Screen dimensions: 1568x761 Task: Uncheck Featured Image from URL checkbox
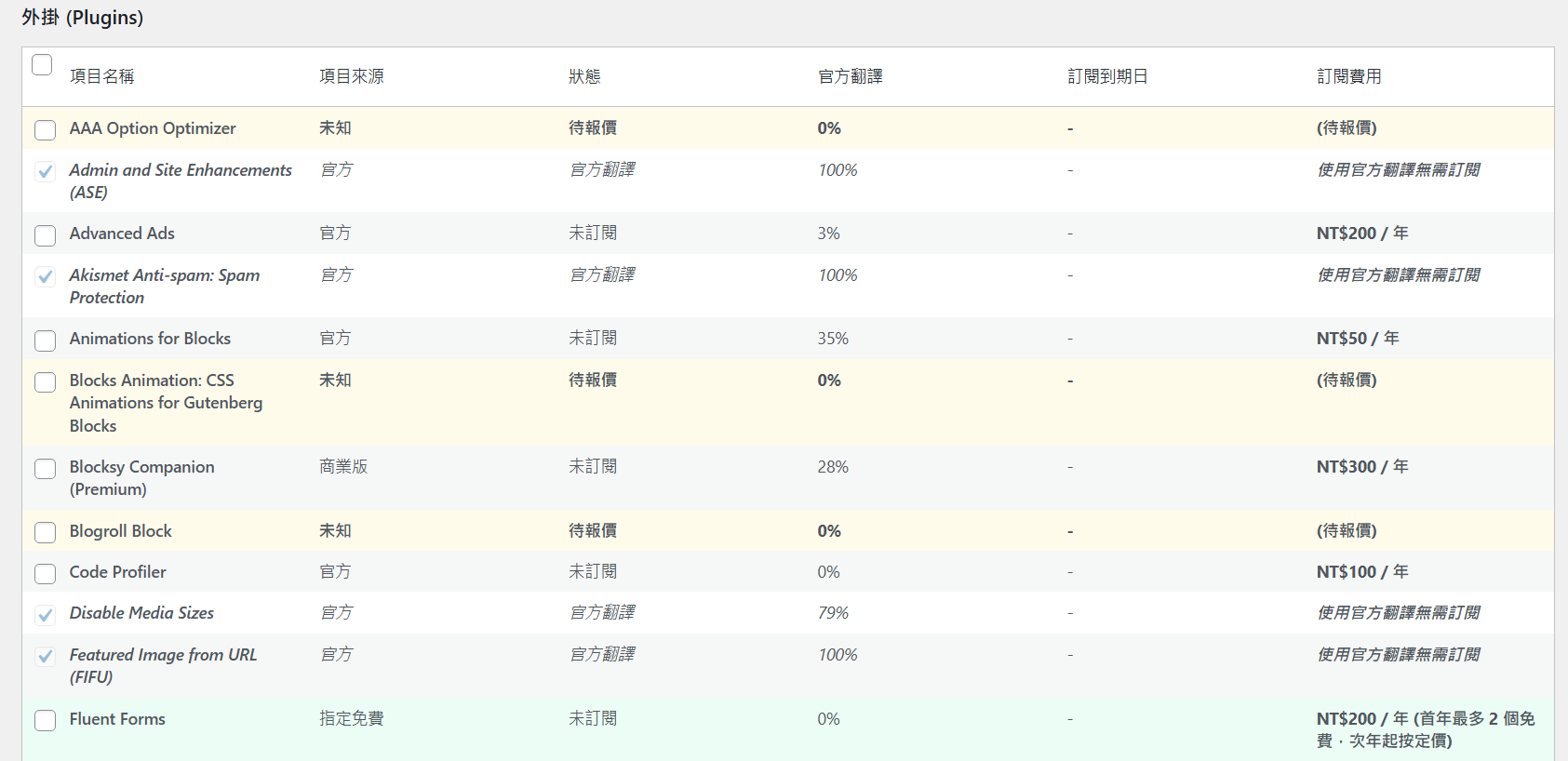pos(45,657)
